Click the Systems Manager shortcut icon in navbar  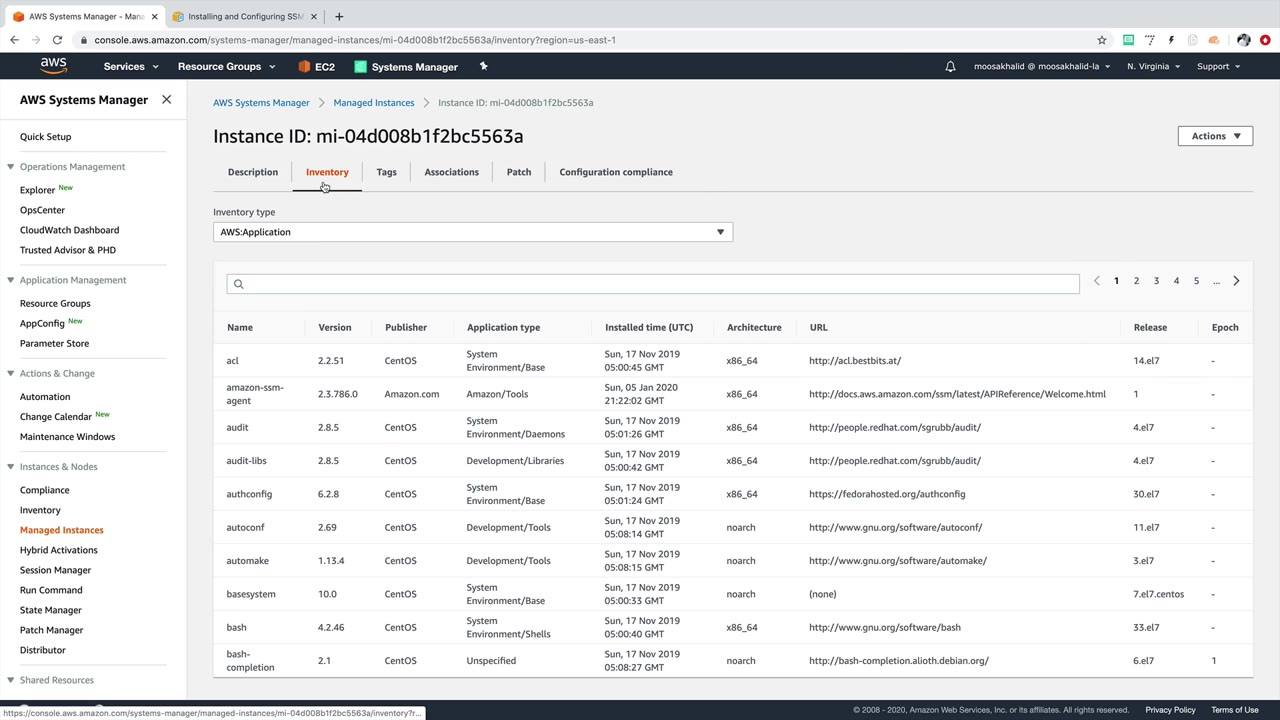pyautogui.click(x=361, y=67)
